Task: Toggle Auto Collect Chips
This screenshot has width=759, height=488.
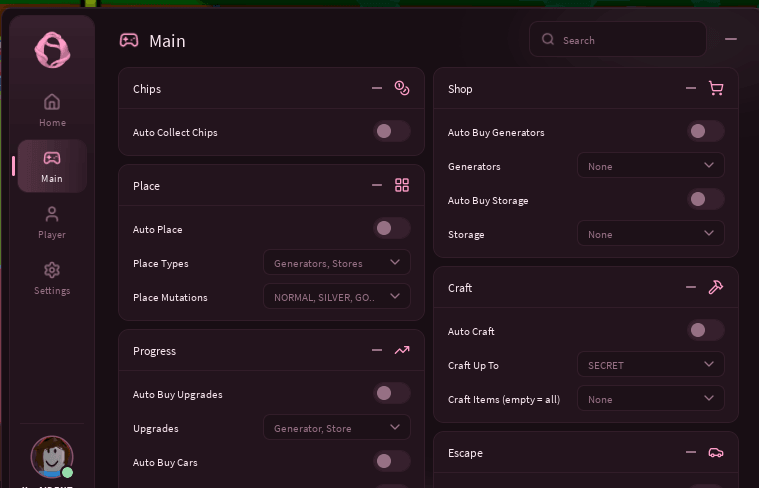Action: tap(392, 131)
